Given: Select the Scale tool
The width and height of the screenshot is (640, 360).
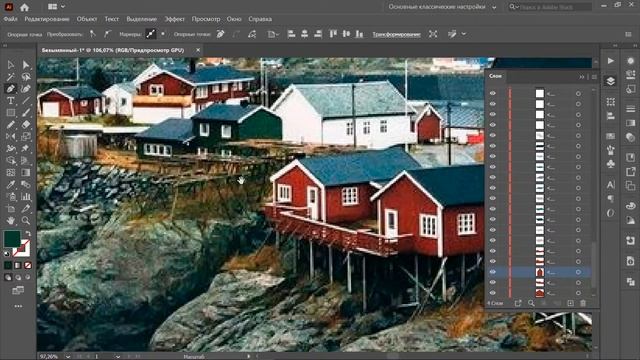Looking at the screenshot, I should (26, 136).
